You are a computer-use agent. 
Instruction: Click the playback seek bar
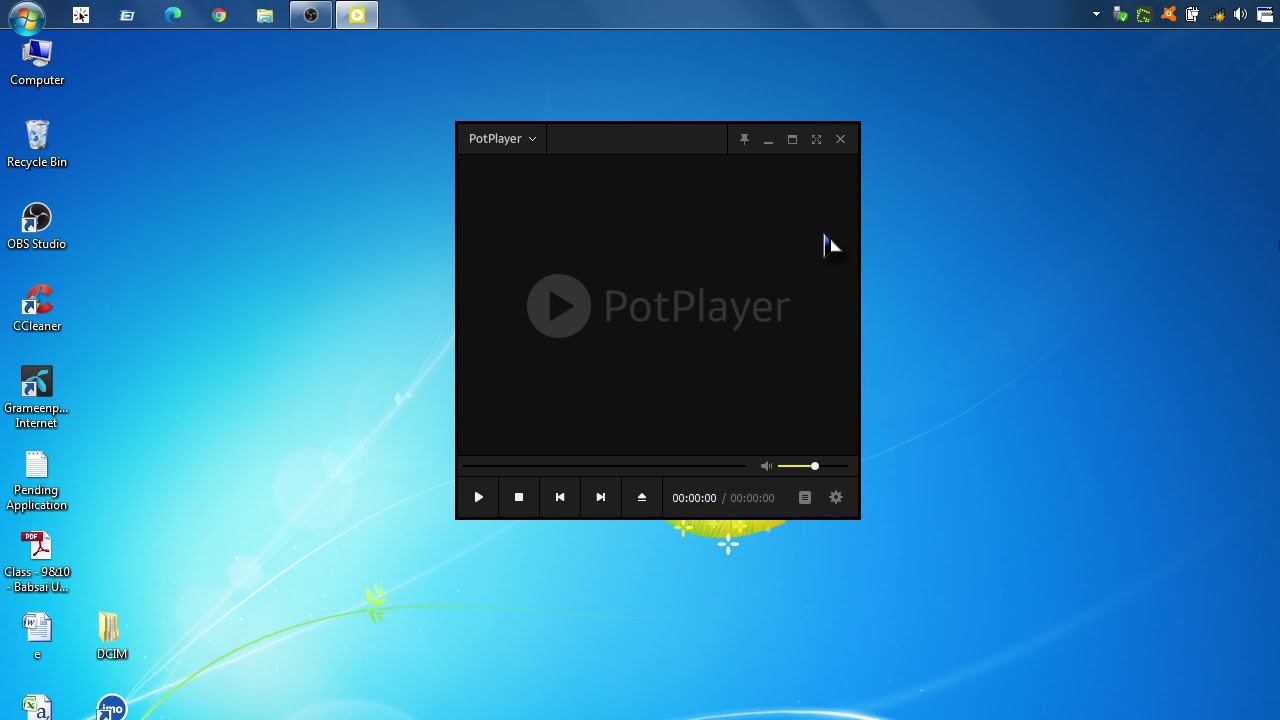604,466
